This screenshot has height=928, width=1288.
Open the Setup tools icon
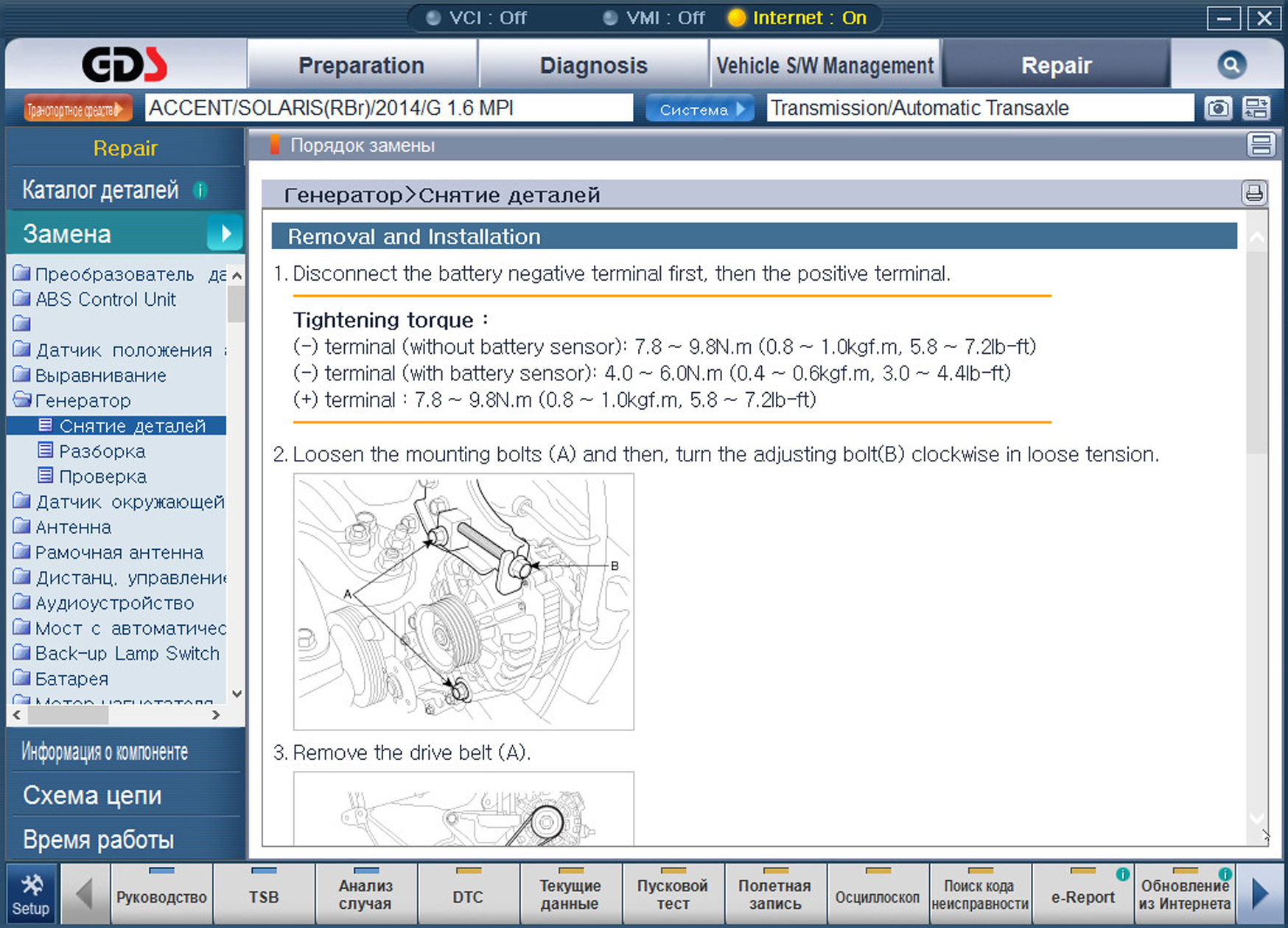click(30, 894)
